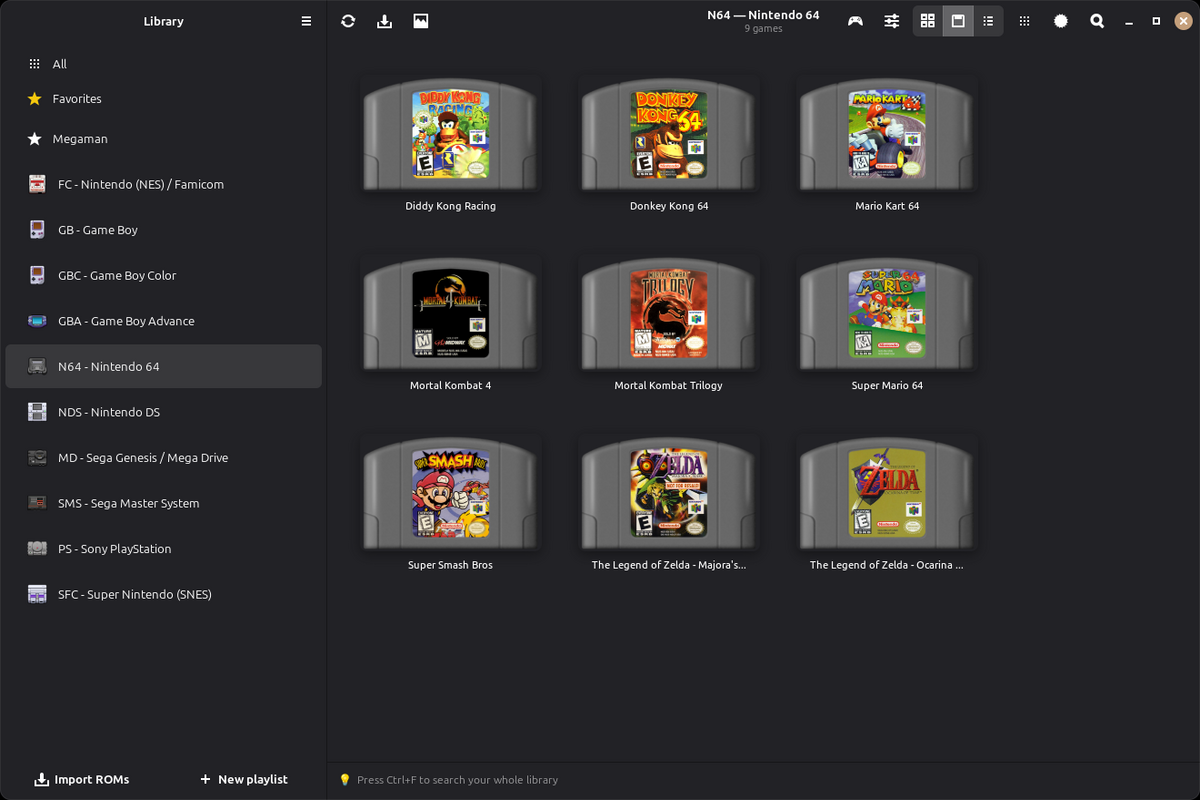Select GB - Game Boy platform
The height and width of the screenshot is (800, 1200).
click(x=164, y=230)
